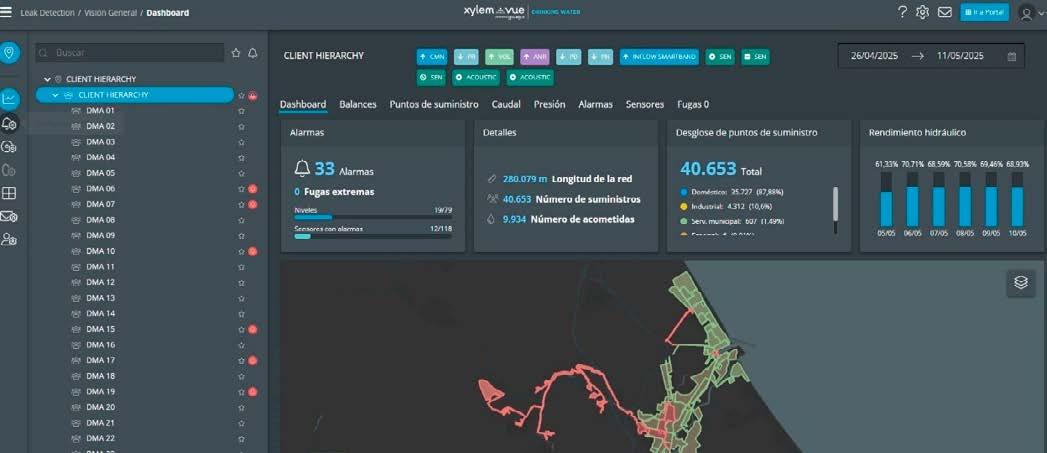Click the analytics line-chart sidebar icon
1047x453 pixels.
(x=9, y=99)
